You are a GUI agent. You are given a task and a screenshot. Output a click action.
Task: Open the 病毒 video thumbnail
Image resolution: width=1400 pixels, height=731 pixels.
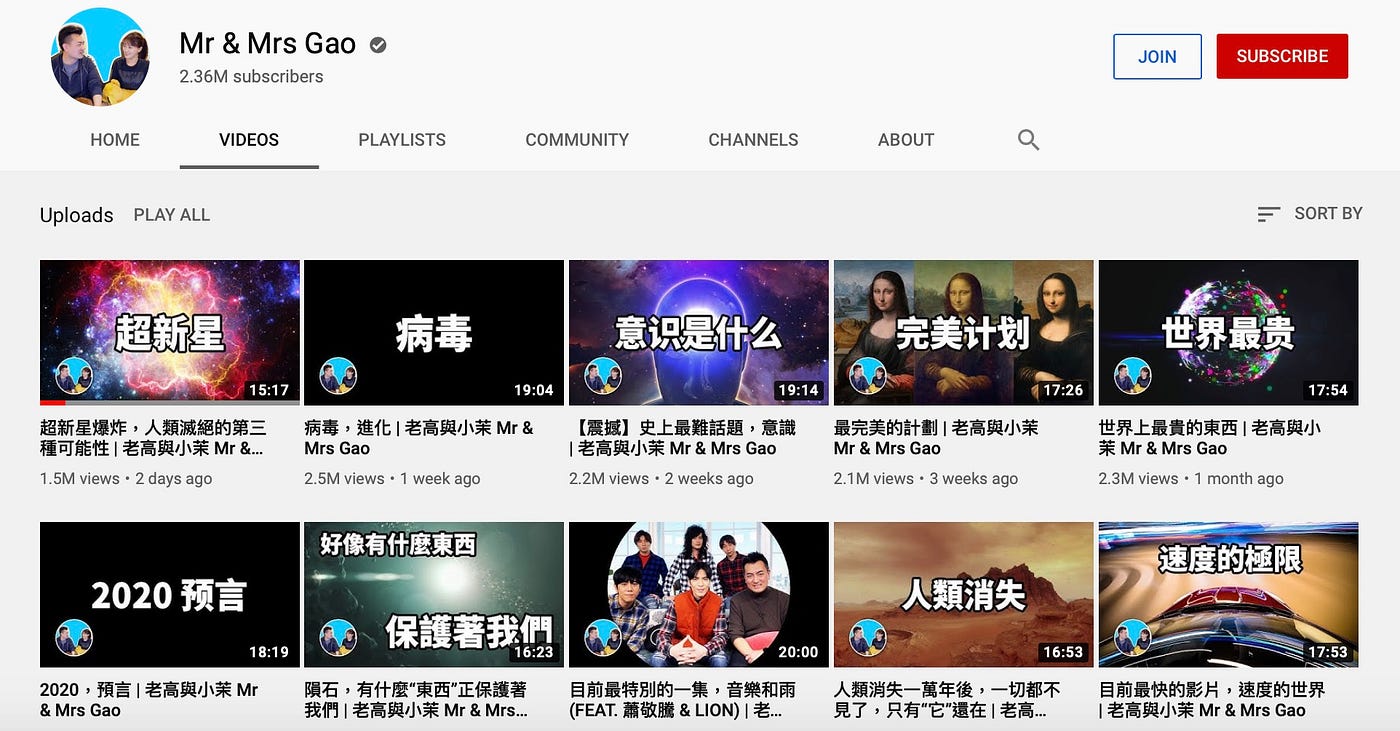434,333
